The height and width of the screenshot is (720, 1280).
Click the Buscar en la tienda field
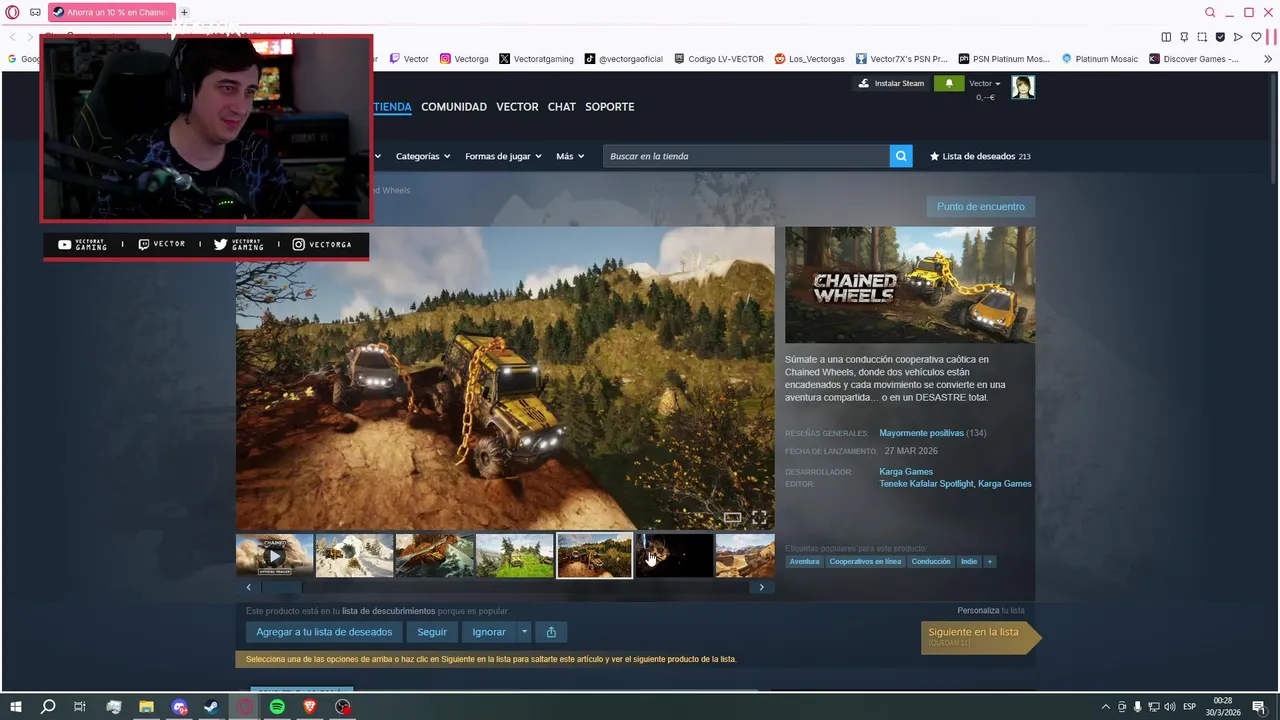[x=746, y=156]
